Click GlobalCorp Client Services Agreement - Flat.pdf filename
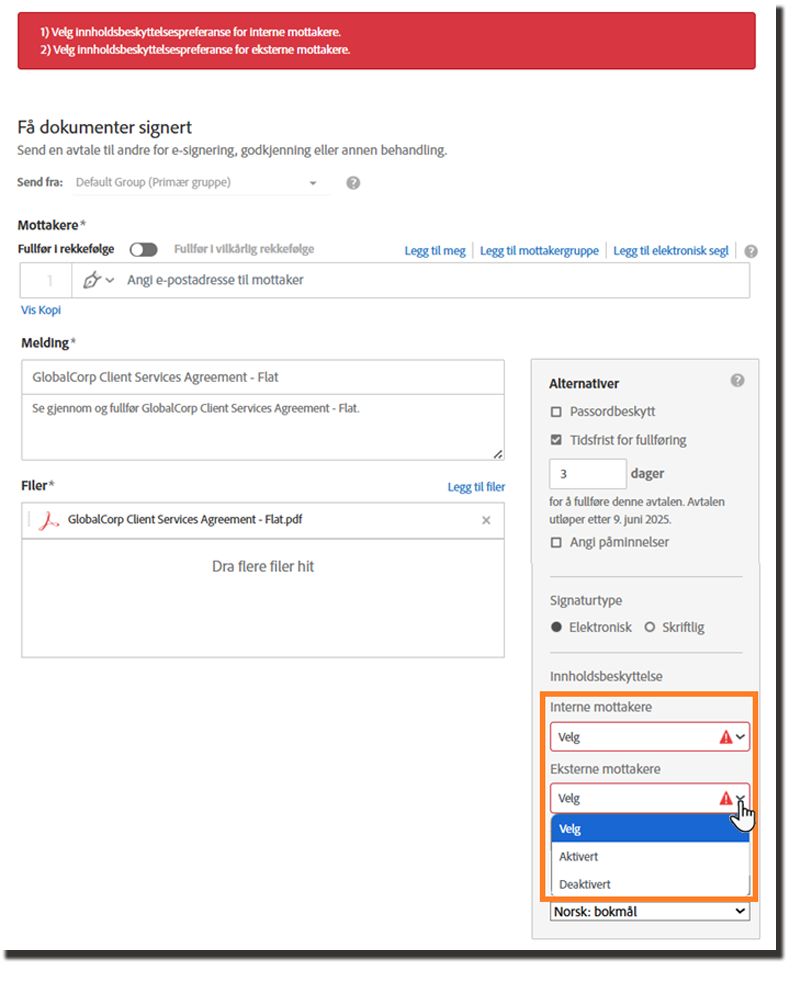This screenshot has width=800, height=982. (x=185, y=520)
